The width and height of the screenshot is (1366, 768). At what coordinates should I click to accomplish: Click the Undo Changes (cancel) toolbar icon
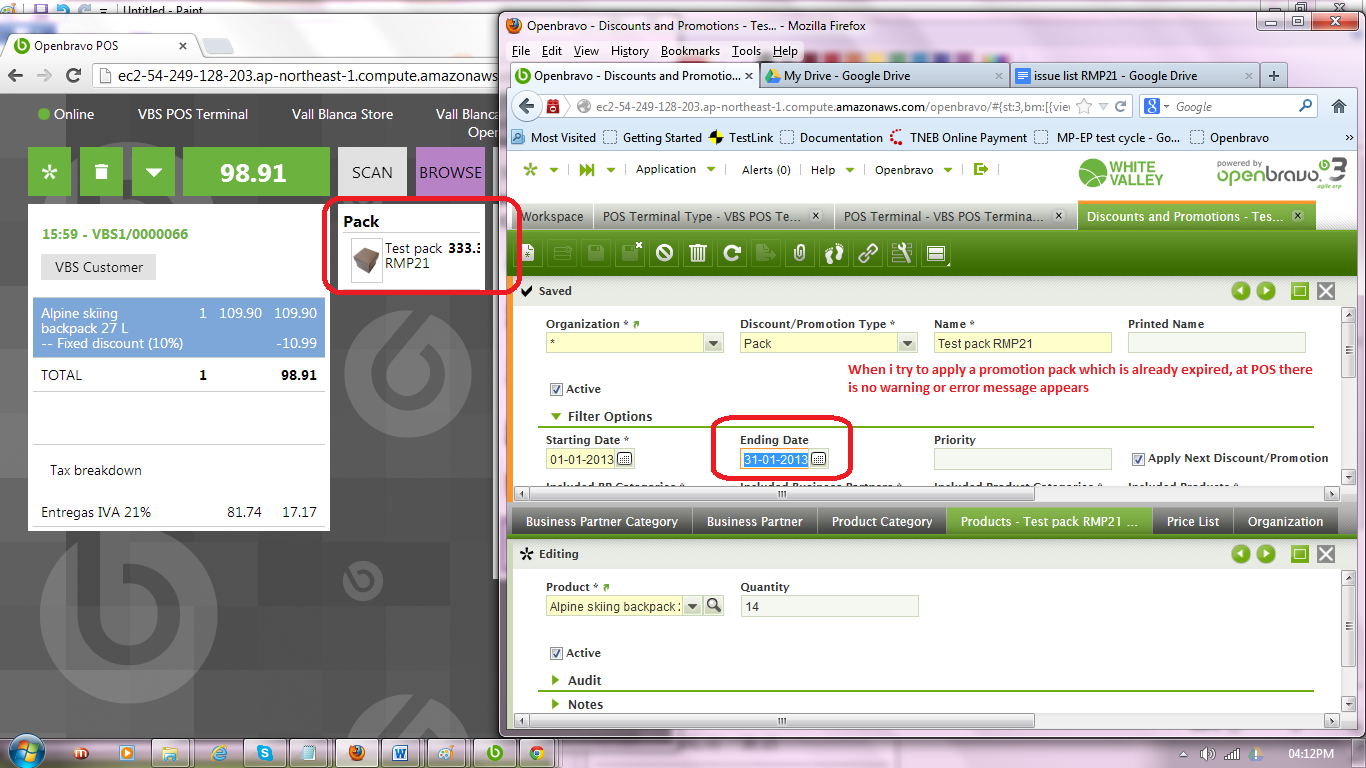pos(664,254)
